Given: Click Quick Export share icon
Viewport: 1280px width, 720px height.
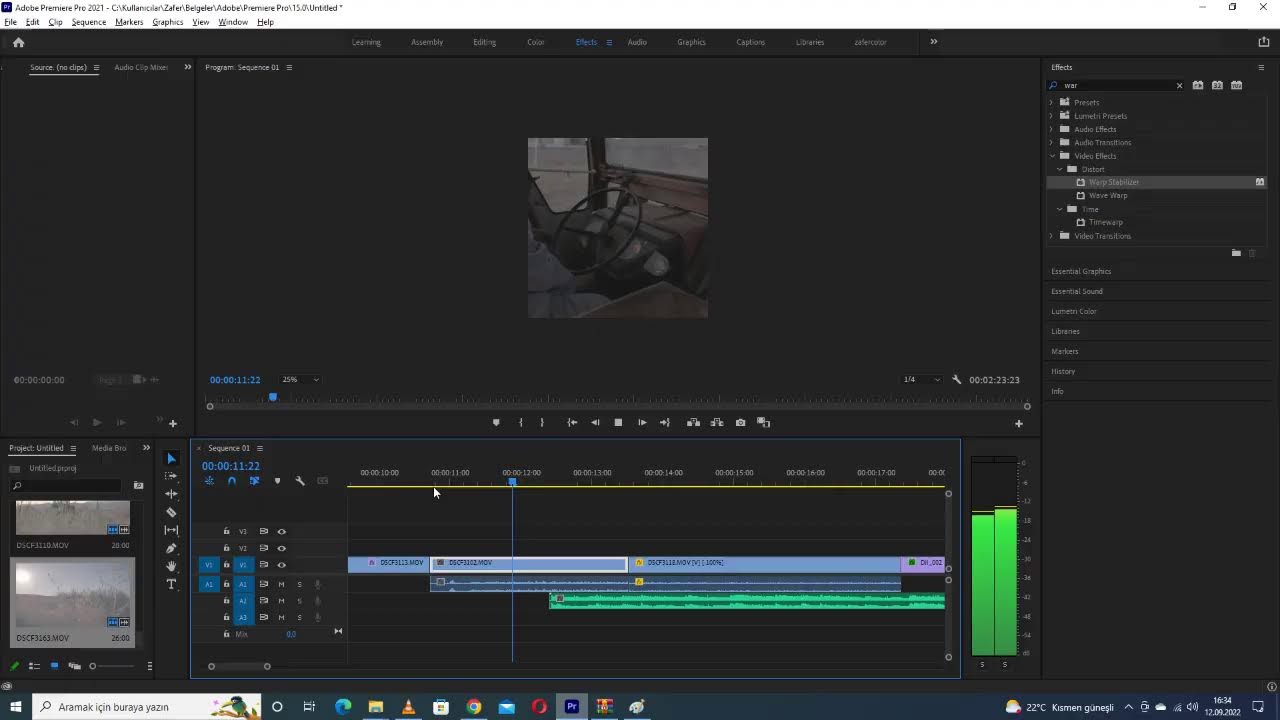Looking at the screenshot, I should point(1264,42).
